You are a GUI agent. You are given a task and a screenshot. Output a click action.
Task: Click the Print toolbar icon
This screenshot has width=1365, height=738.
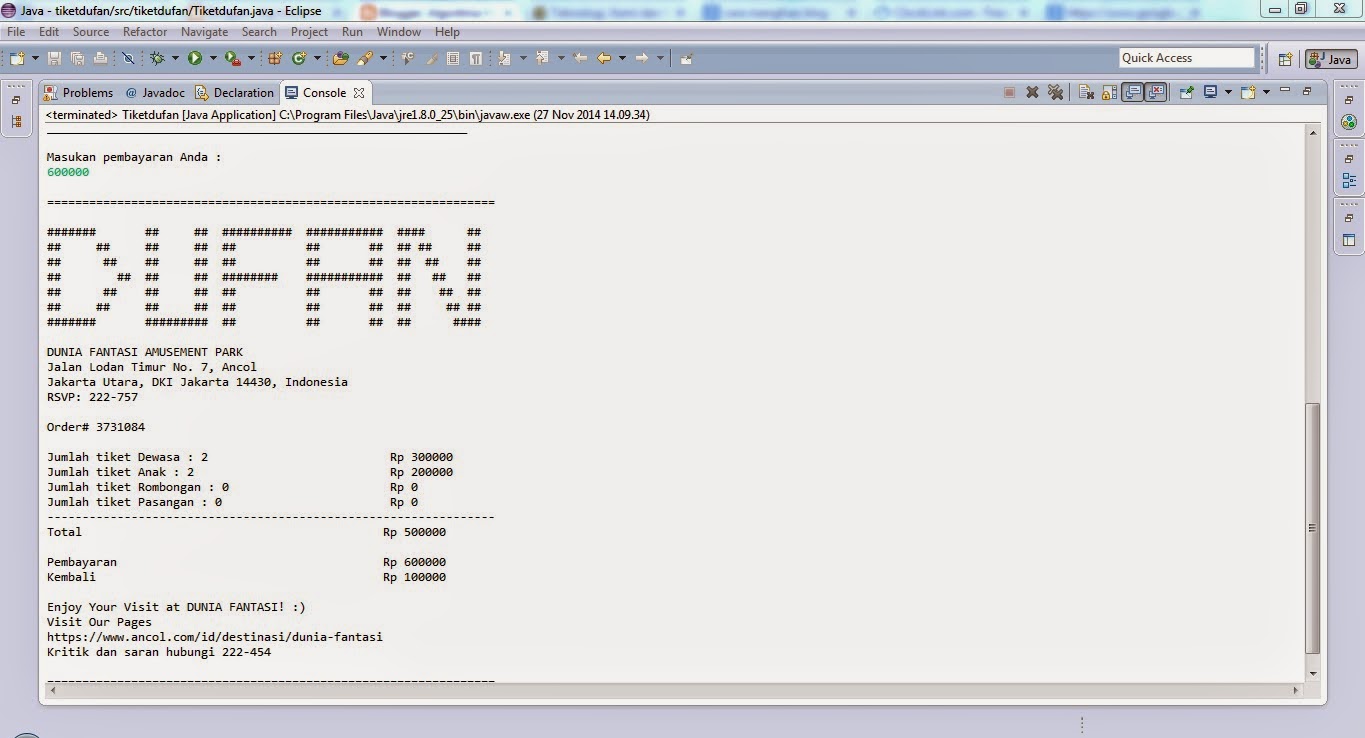(x=100, y=58)
